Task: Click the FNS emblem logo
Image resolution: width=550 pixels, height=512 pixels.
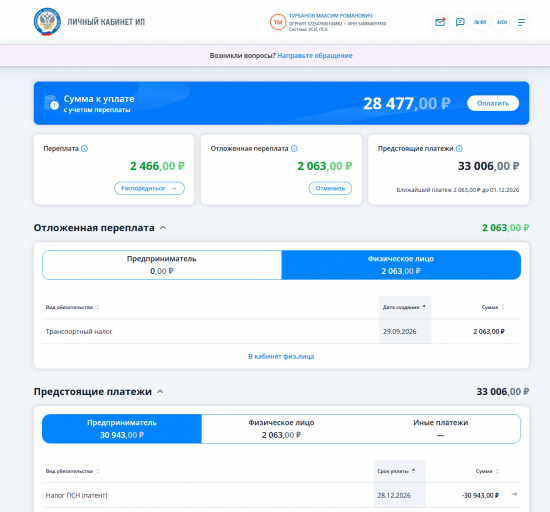Action: (x=47, y=22)
